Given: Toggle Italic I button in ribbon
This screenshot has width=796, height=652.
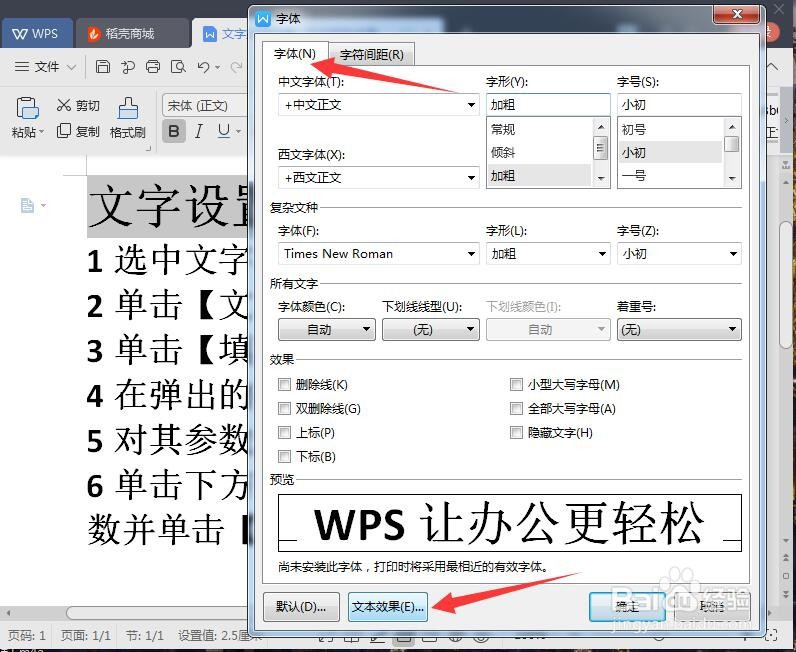Looking at the screenshot, I should click(x=199, y=131).
